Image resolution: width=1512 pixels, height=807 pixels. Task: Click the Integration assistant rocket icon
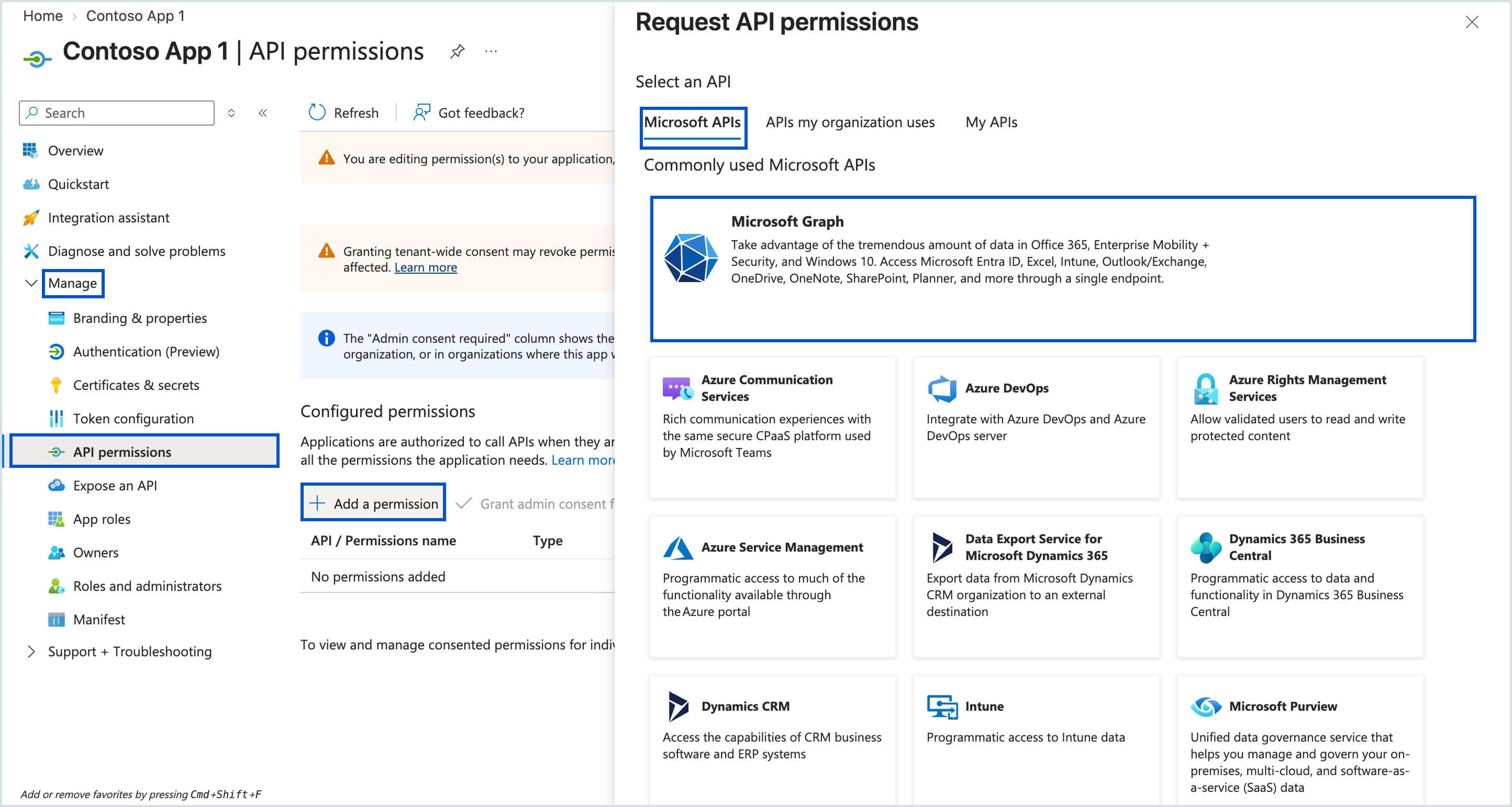click(x=30, y=218)
